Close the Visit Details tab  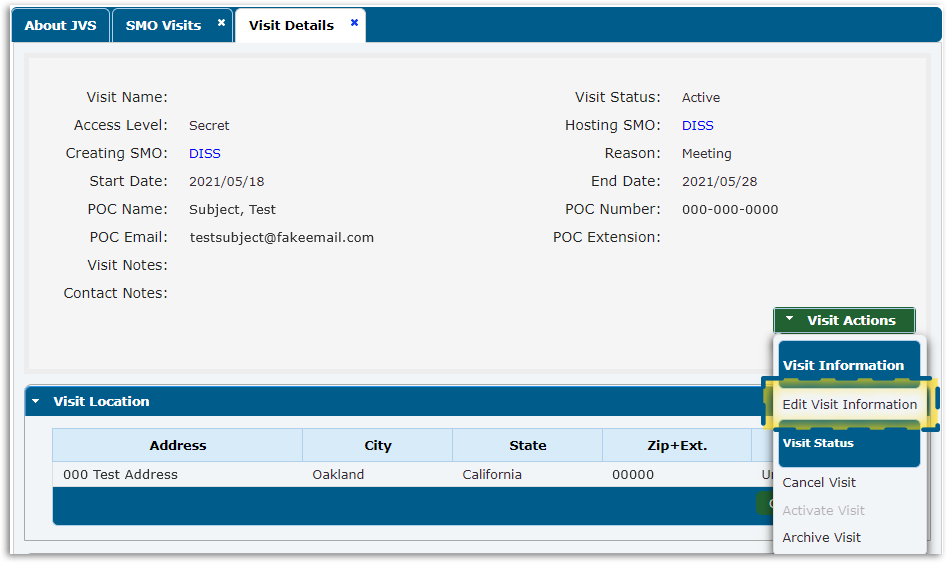pos(355,22)
